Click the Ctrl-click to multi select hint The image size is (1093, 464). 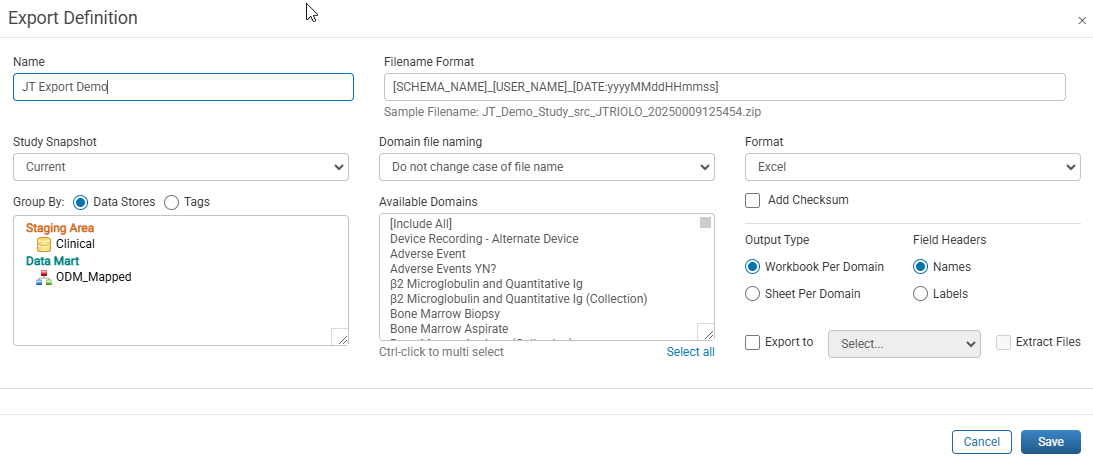pyautogui.click(x=441, y=352)
